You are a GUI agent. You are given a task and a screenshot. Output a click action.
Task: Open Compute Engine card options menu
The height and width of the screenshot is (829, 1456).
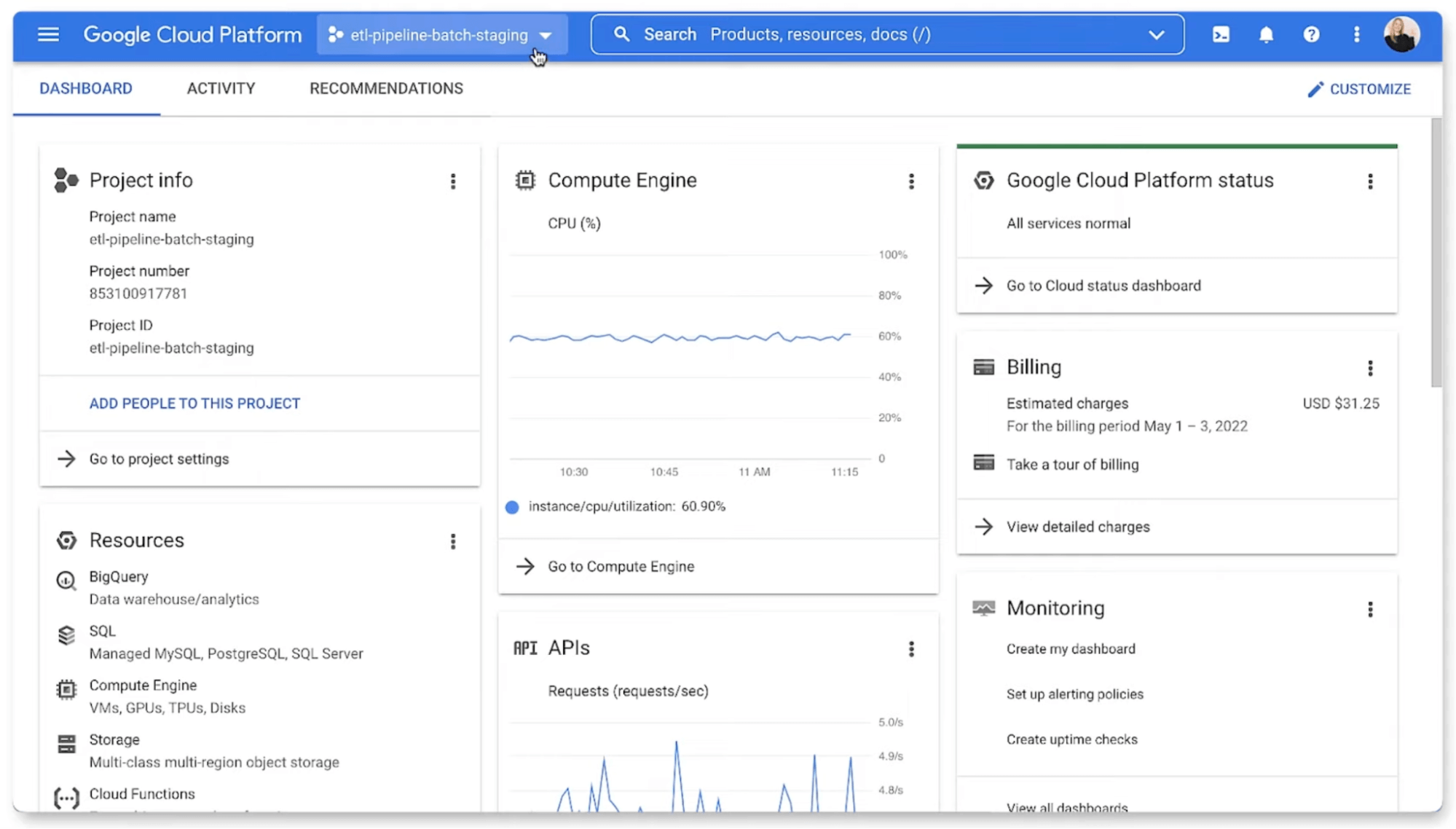point(911,181)
